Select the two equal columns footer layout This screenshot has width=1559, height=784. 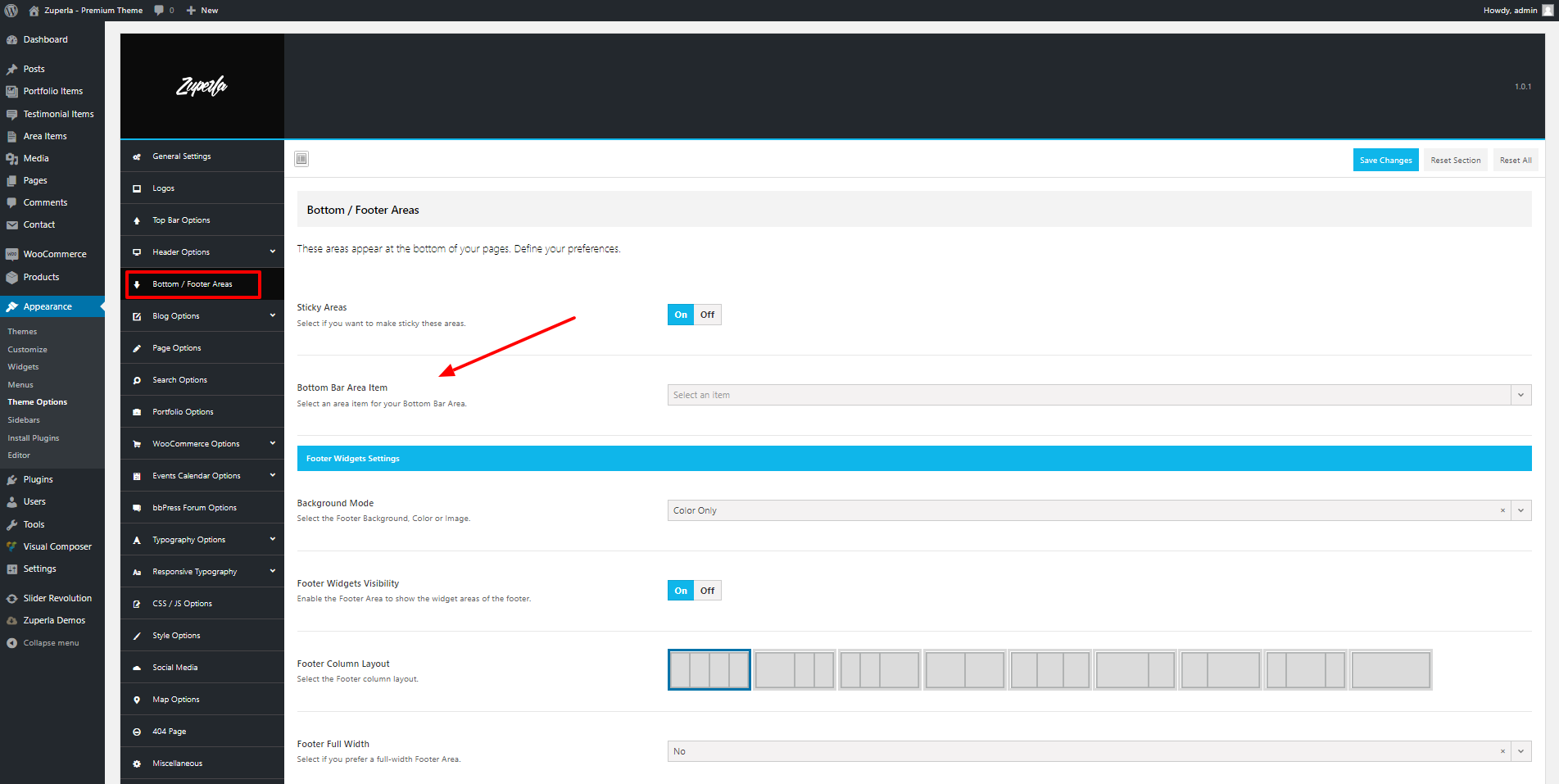[965, 670]
